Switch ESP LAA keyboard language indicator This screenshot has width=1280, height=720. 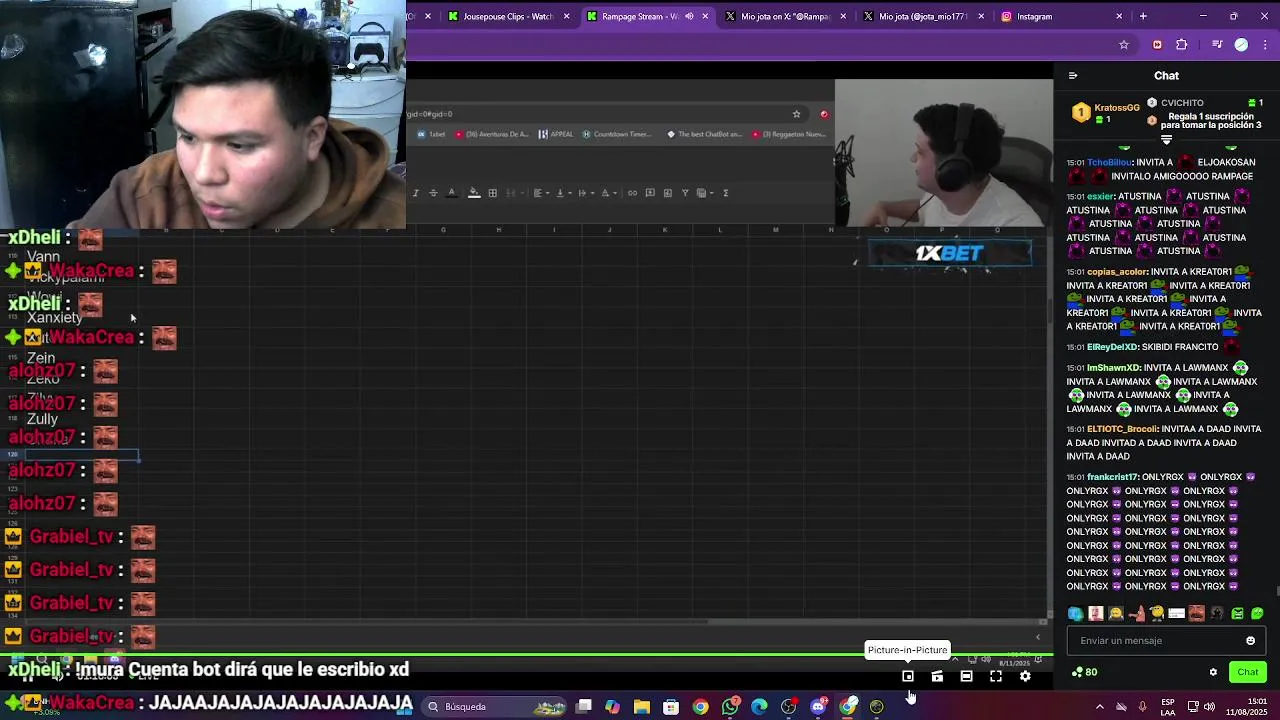pyautogui.click(x=1168, y=707)
